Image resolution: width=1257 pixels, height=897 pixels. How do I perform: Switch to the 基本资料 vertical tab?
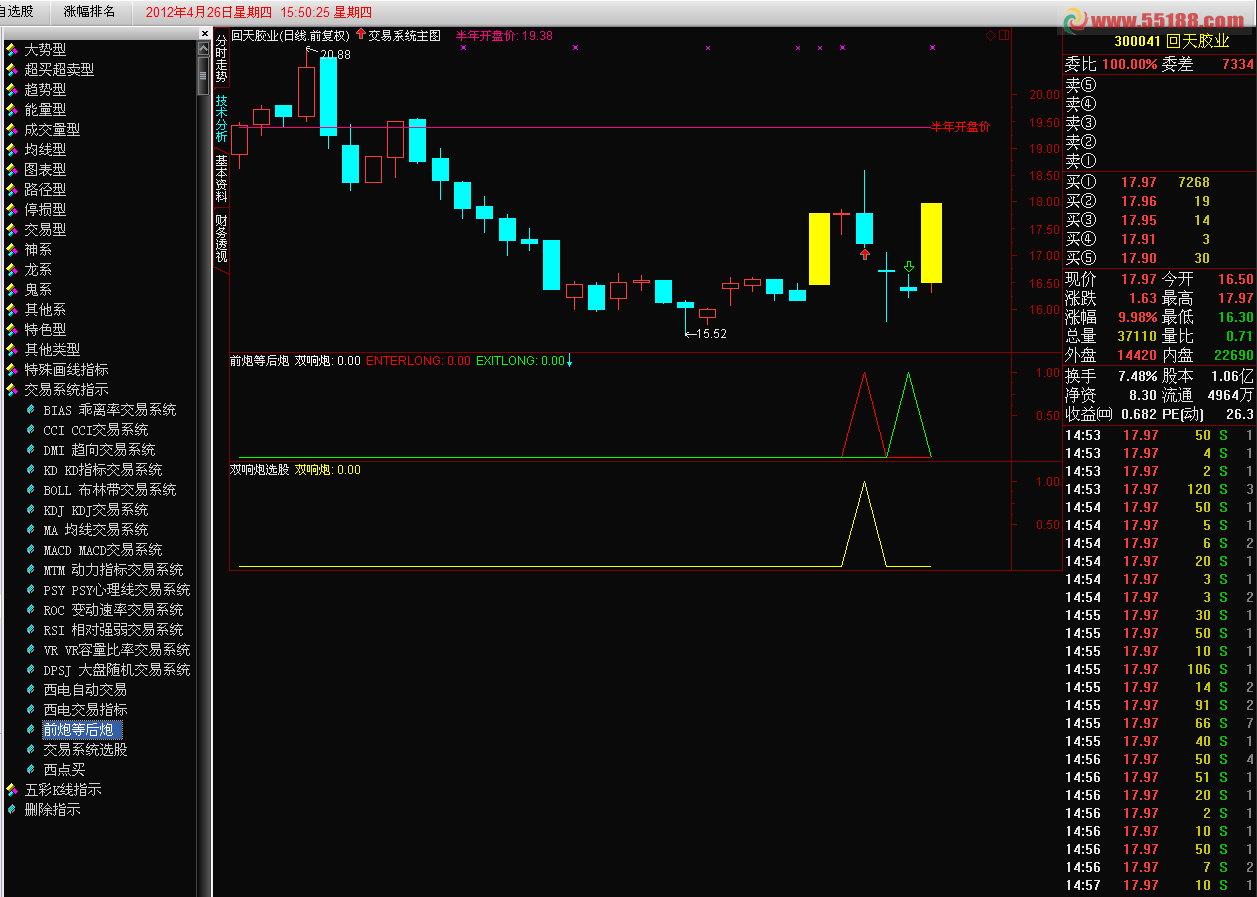tap(221, 179)
